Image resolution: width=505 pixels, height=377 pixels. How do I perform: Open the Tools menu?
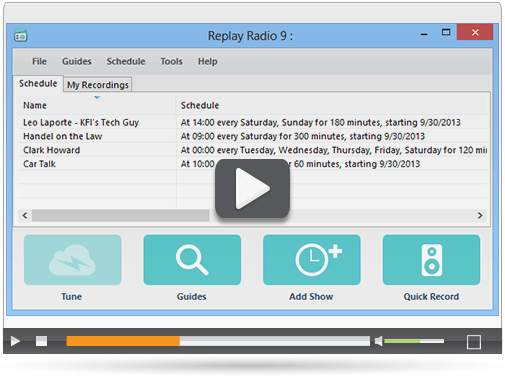pyautogui.click(x=172, y=62)
